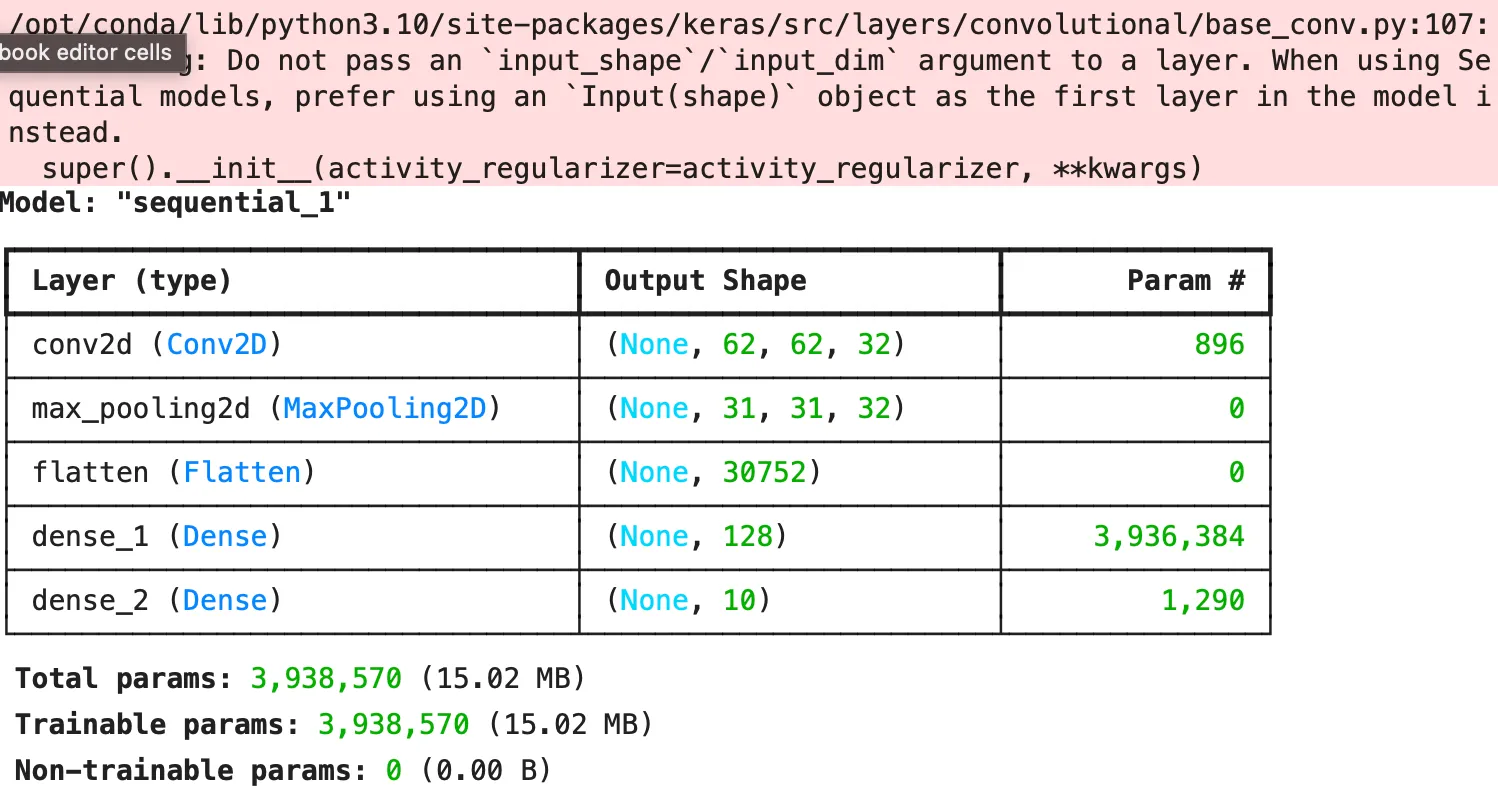Click the Non-trainable params summary line
The width and height of the screenshot is (1498, 810).
282,770
